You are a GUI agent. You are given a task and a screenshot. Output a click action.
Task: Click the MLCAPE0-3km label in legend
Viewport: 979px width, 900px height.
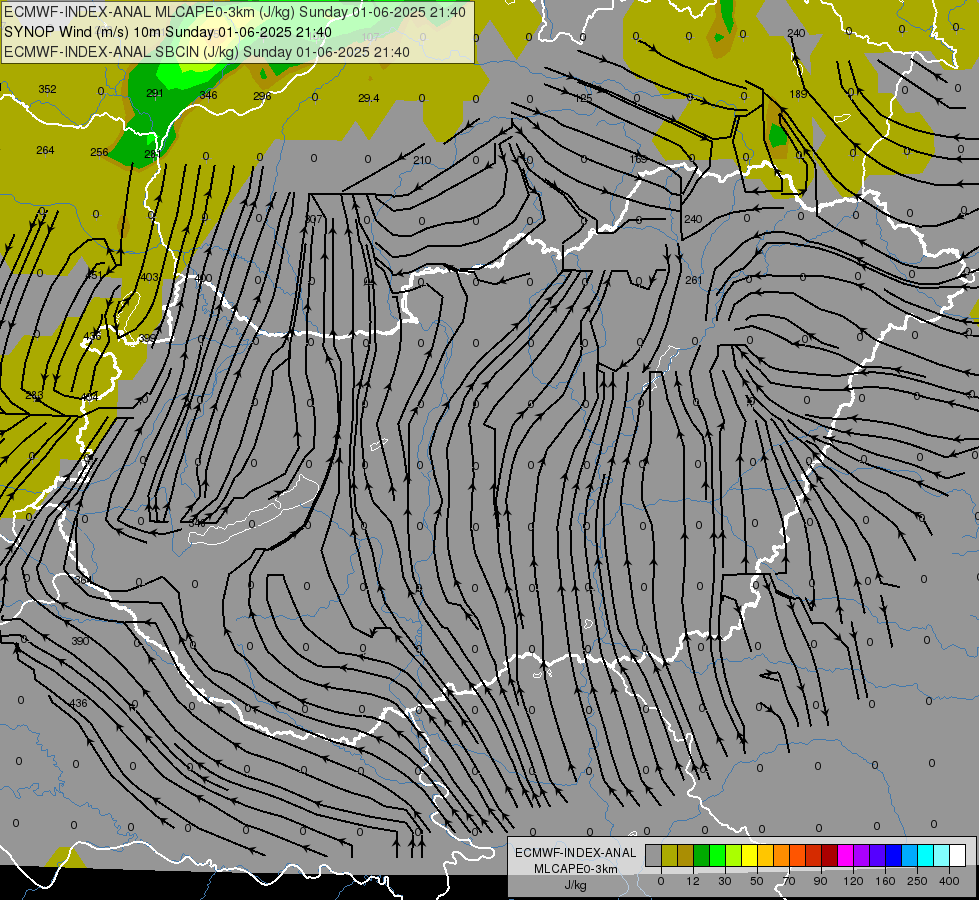576,869
